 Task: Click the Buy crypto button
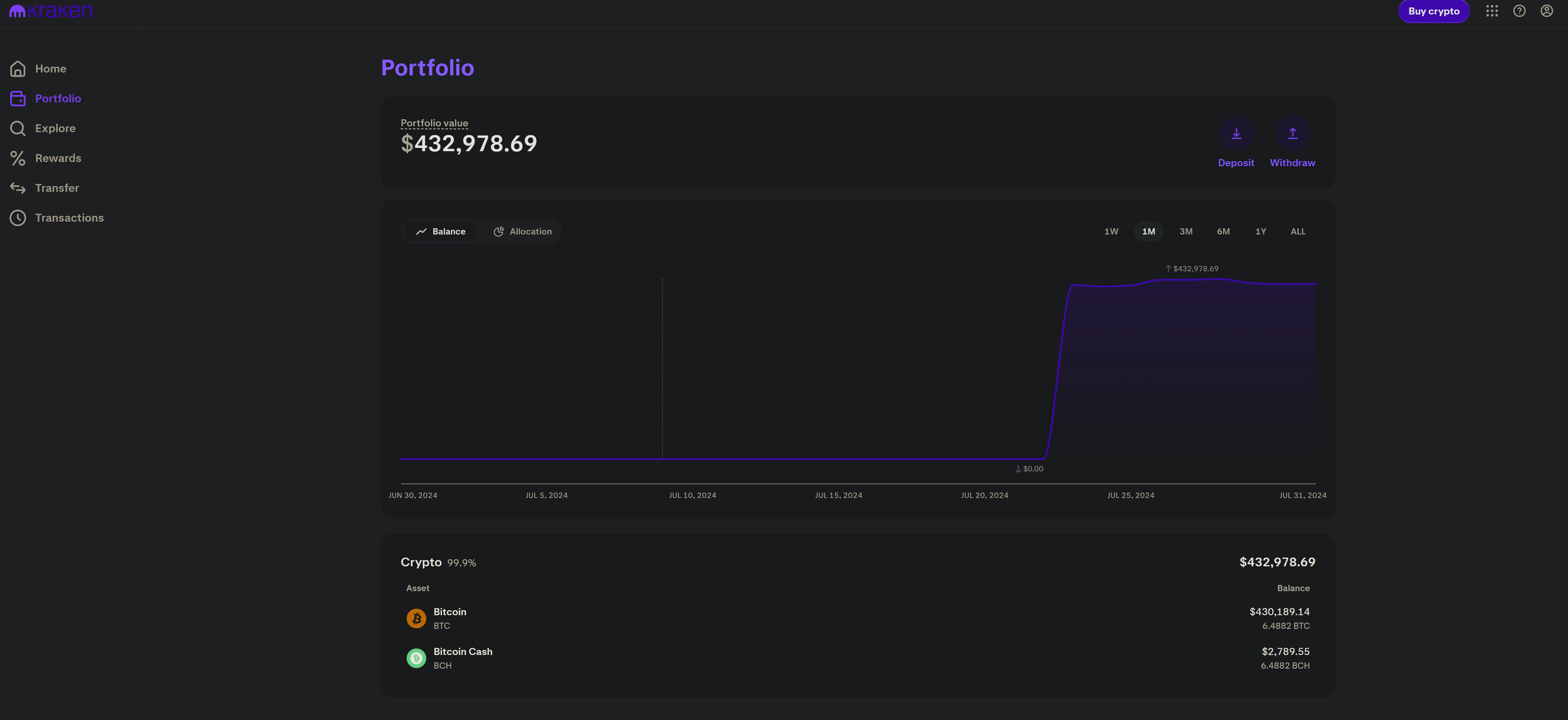[1433, 11]
